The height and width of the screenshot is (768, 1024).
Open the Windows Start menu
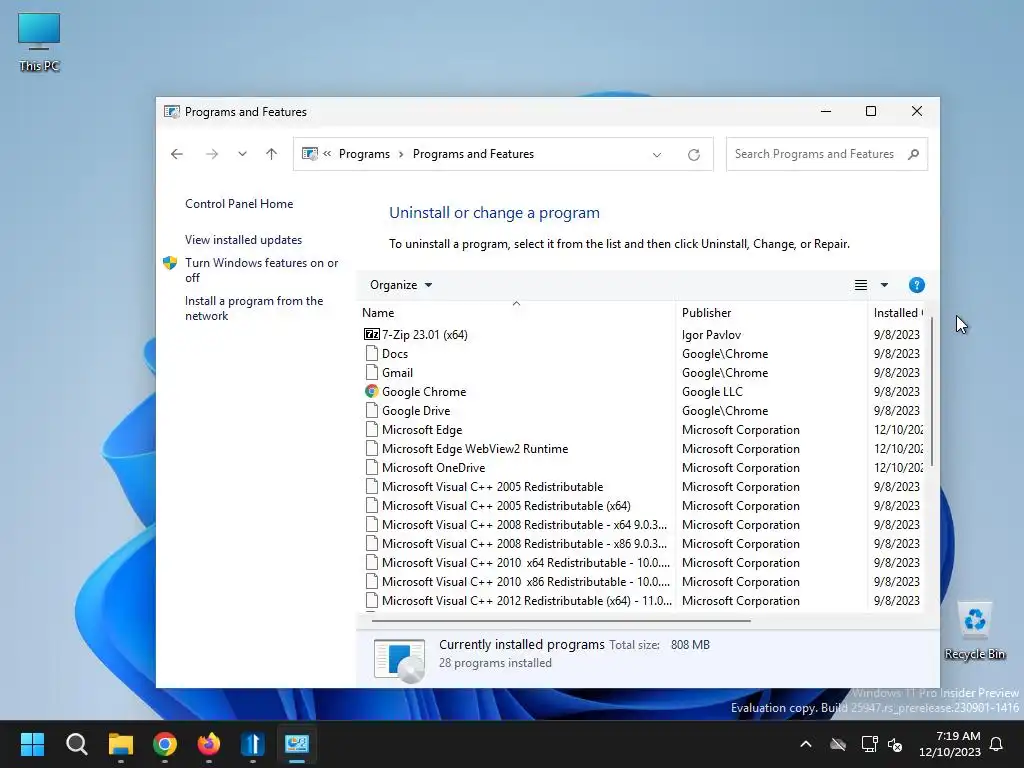pyautogui.click(x=32, y=744)
